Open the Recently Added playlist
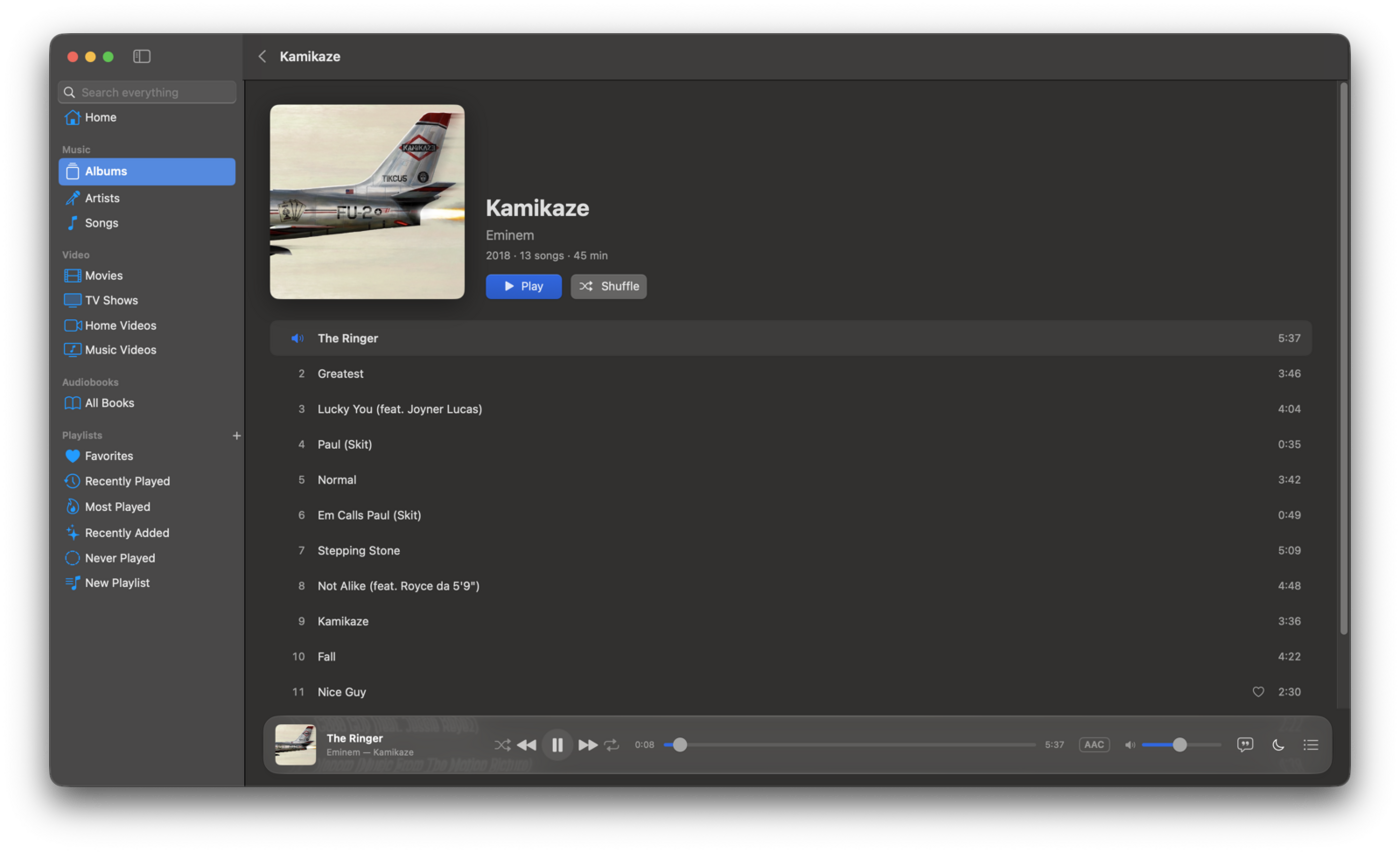Viewport: 1400px width, 852px height. [147, 533]
